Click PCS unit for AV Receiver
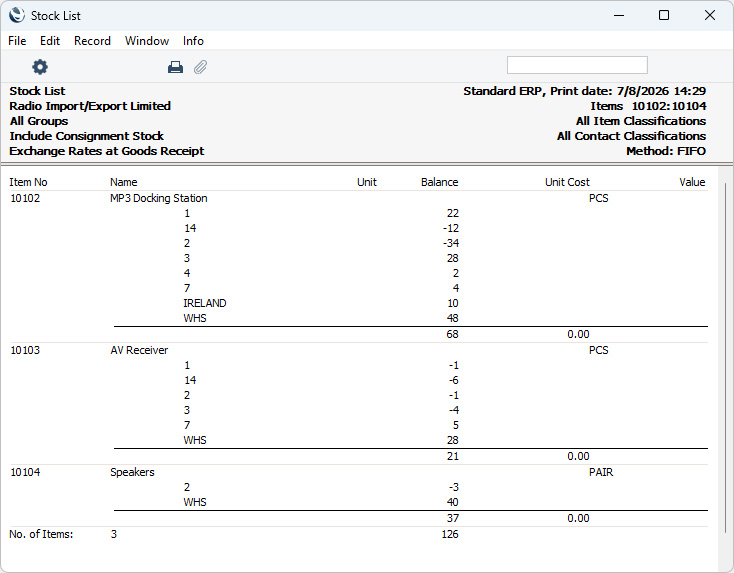This screenshot has height=573, width=734. 598,350
